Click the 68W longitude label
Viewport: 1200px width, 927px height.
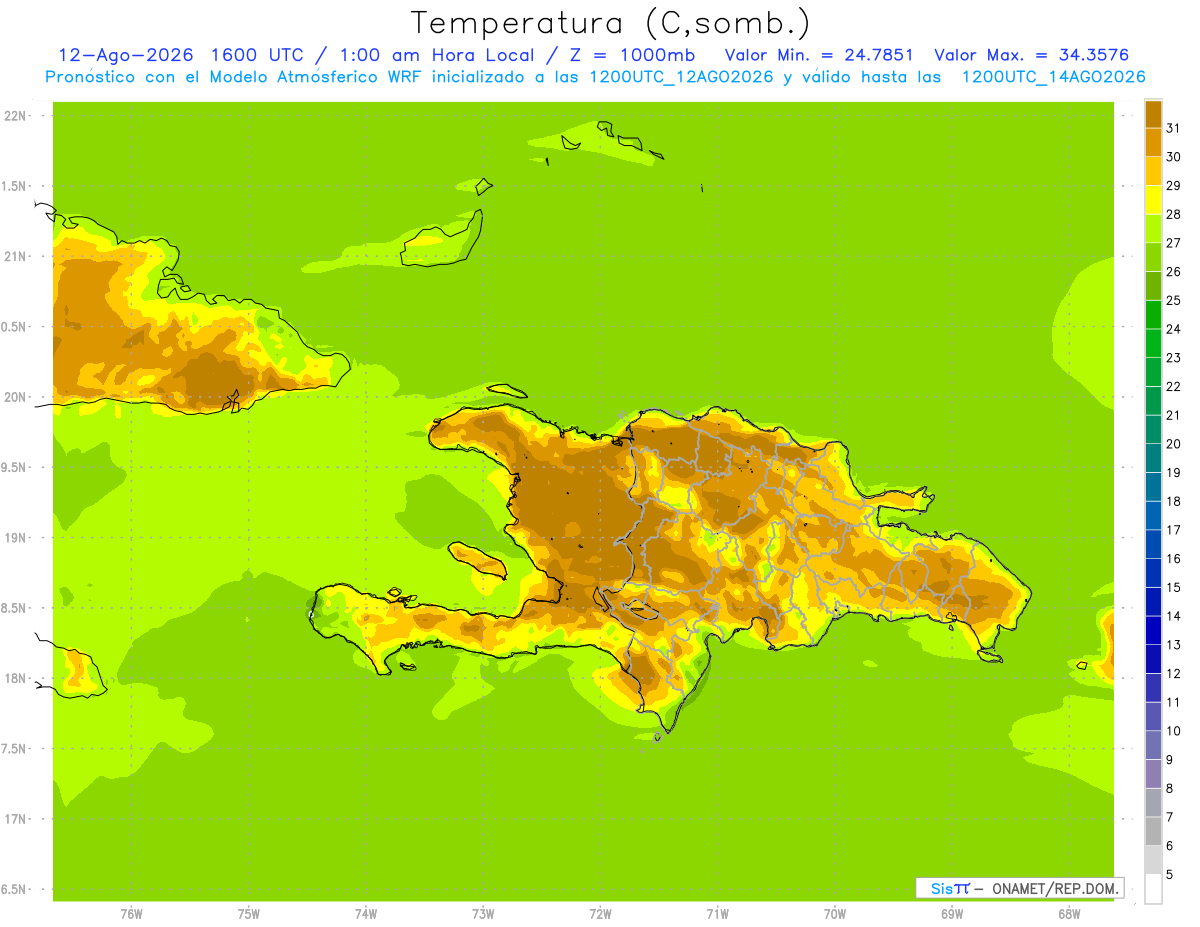1068,914
